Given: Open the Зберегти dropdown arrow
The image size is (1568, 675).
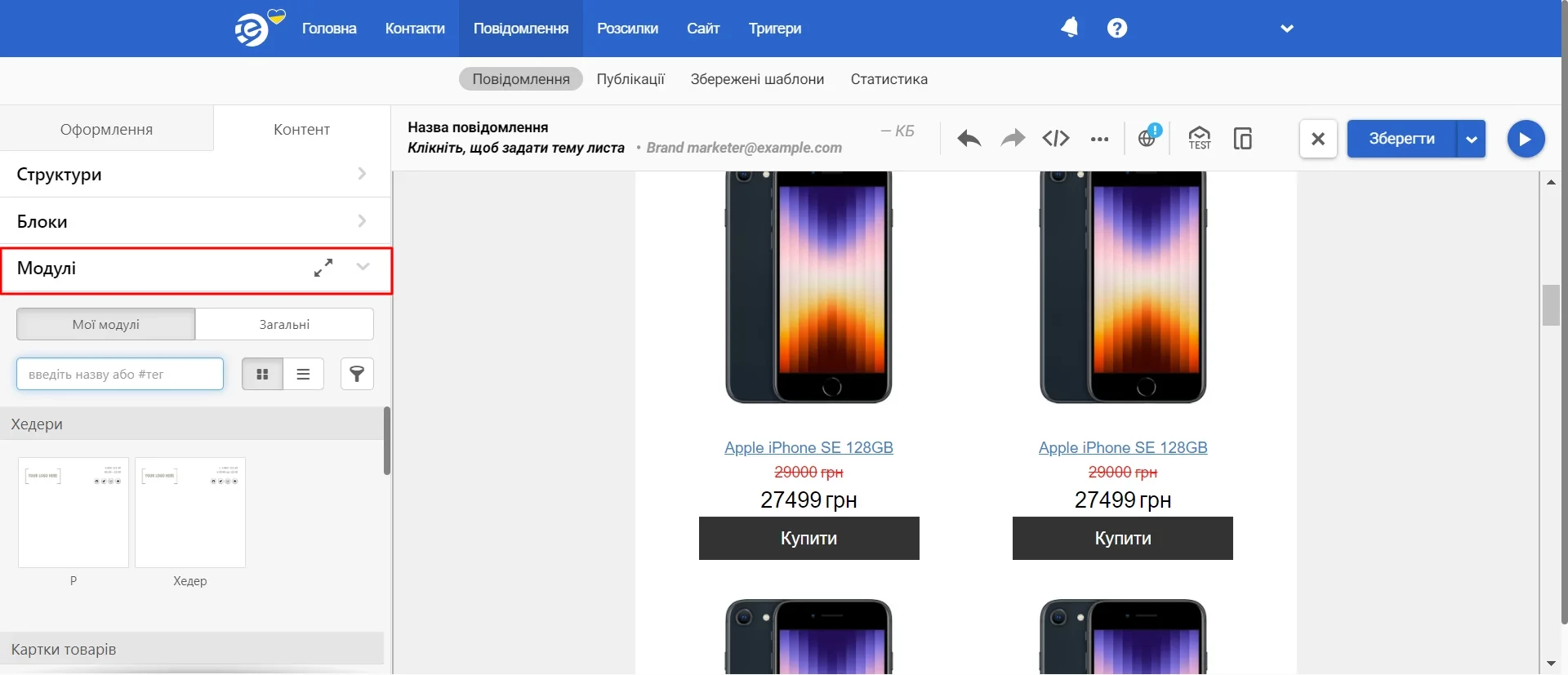Looking at the screenshot, I should 1472,139.
